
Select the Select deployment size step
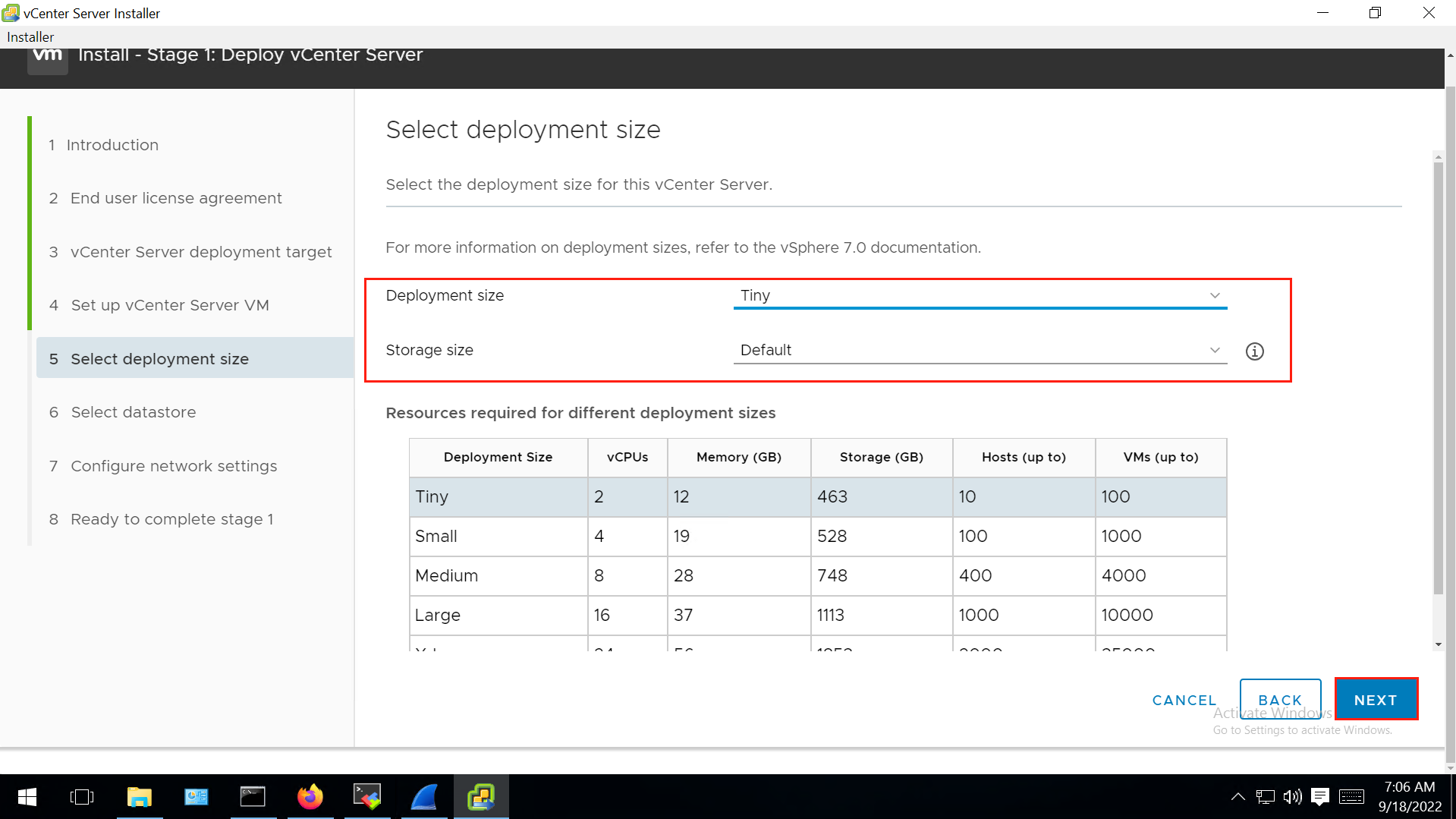point(195,359)
